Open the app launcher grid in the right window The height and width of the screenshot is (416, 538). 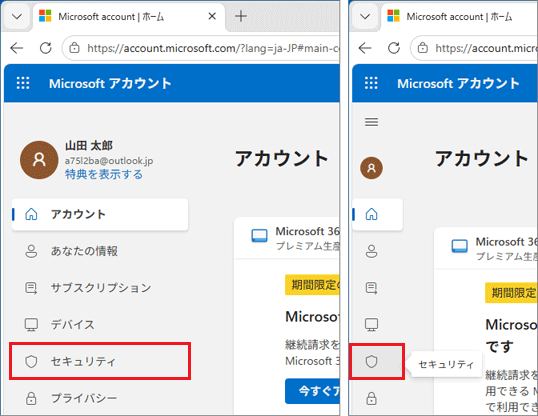click(x=371, y=83)
